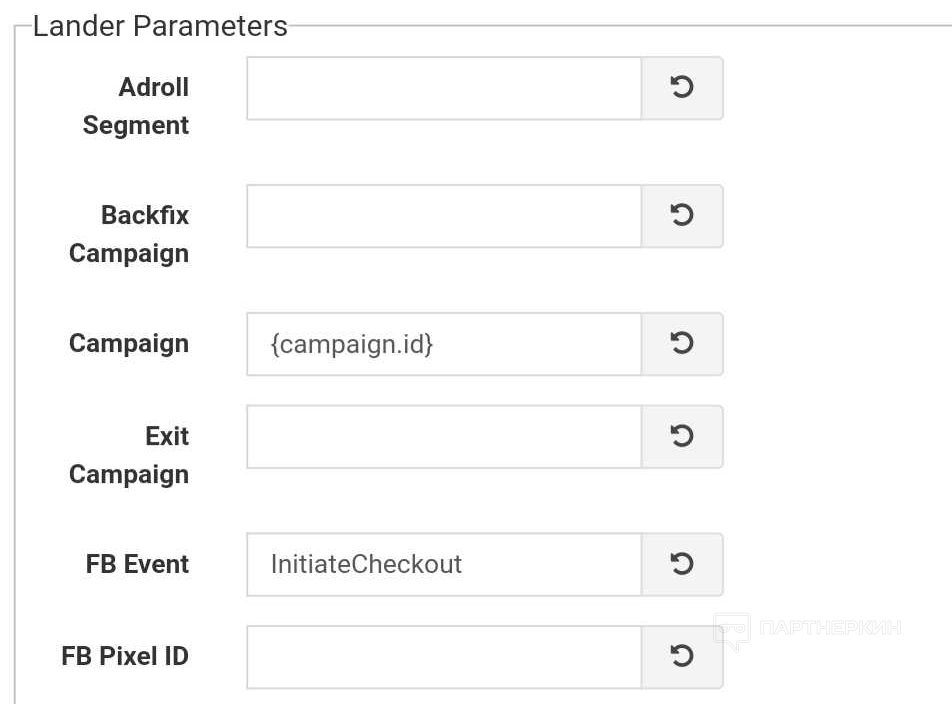Click the Backfix Campaign label
Viewport: 952px width, 704px height.
(129, 234)
